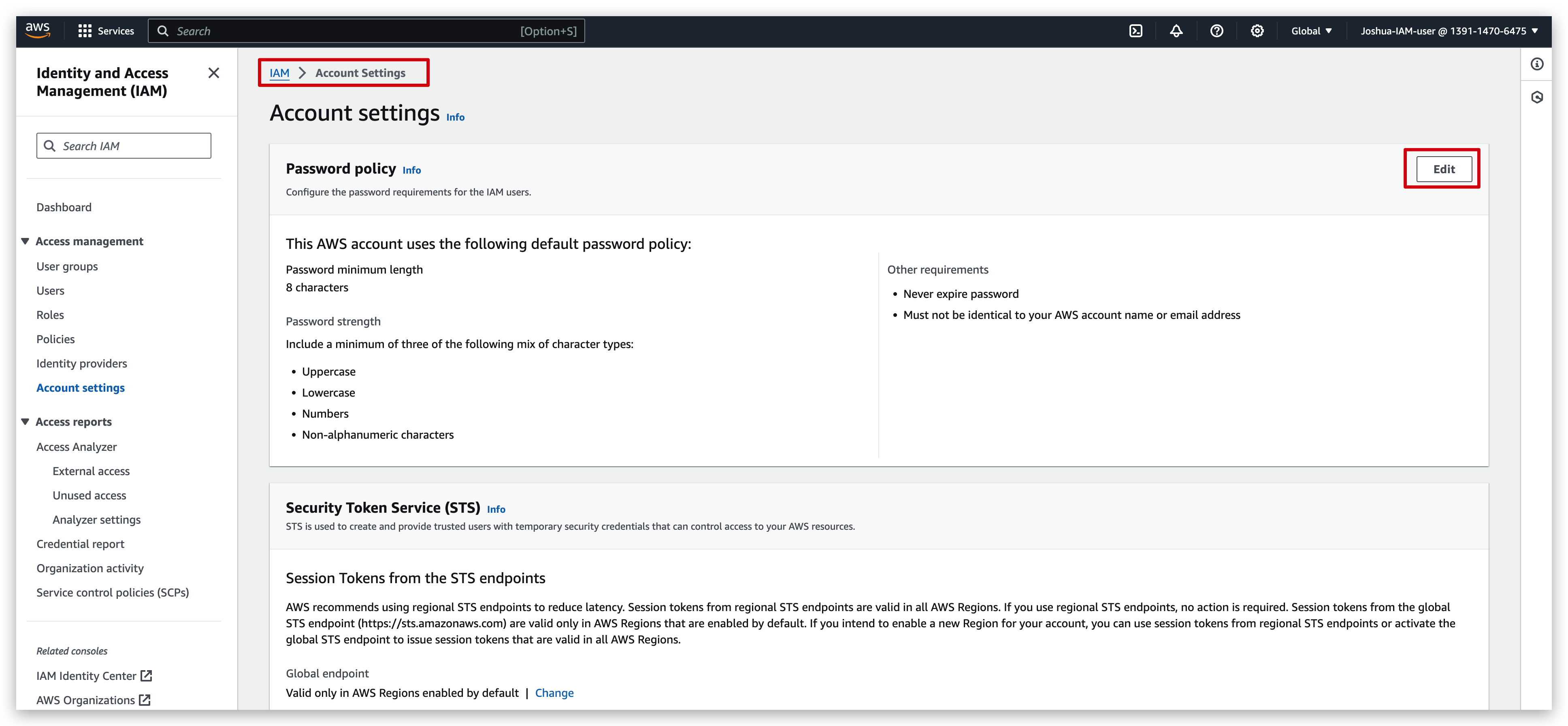Open Dashboard from the IAM sidebar

click(x=63, y=207)
